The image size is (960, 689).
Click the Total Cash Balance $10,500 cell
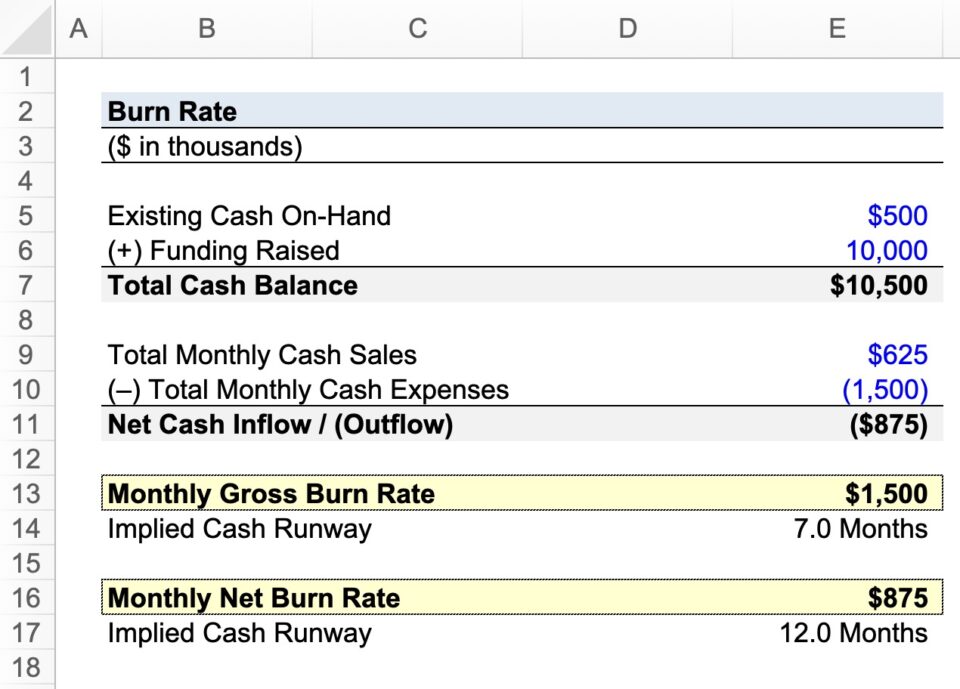pos(836,285)
